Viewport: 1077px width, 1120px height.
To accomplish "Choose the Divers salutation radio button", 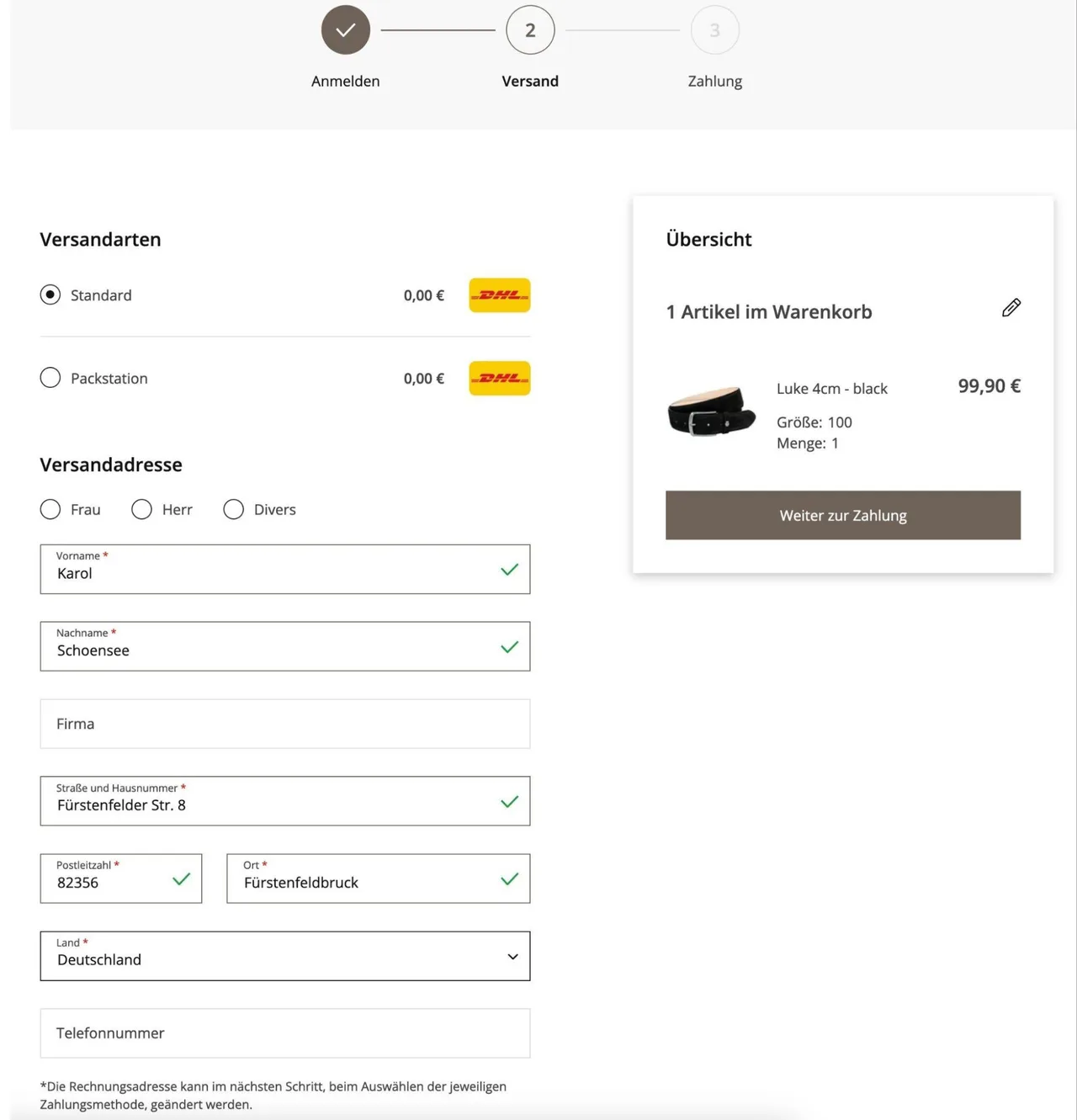I will pos(233,510).
